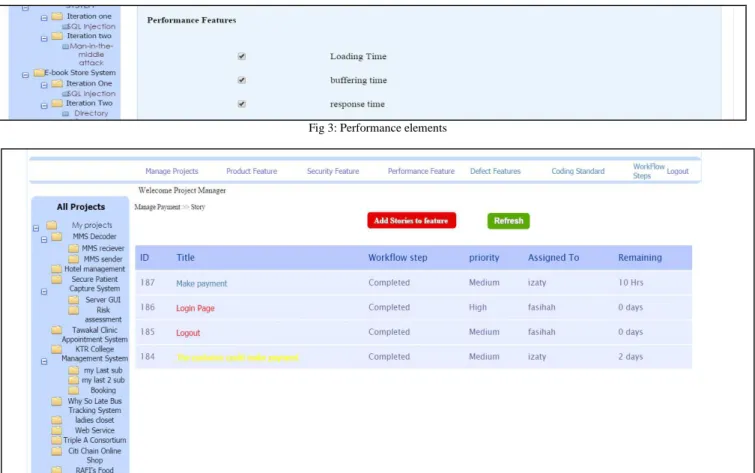Click the Manage Payment breadcrumb link
Viewport: 755px width, 473px height.
click(157, 207)
